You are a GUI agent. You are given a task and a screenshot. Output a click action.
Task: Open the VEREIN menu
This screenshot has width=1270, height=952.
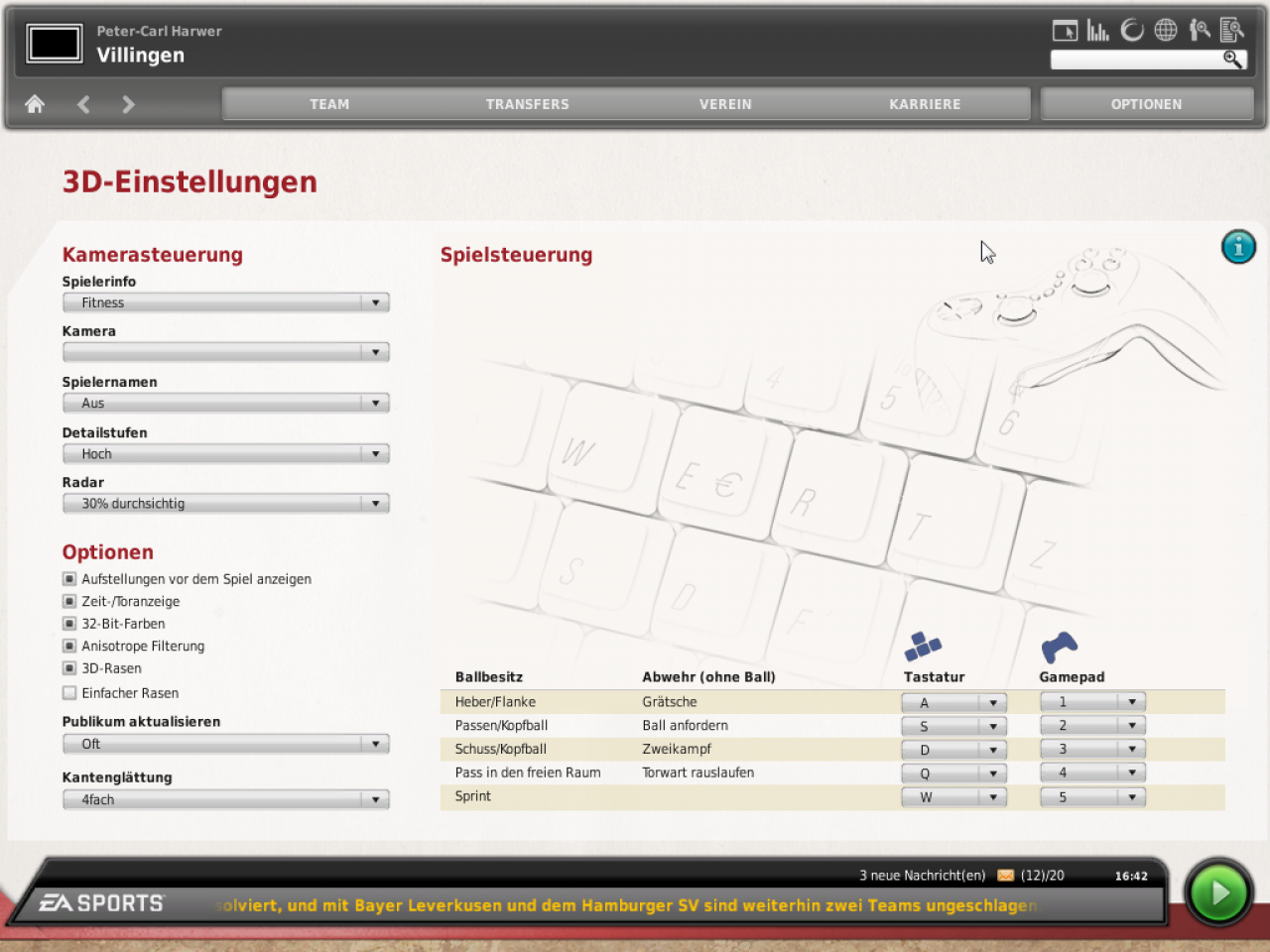pyautogui.click(x=725, y=104)
